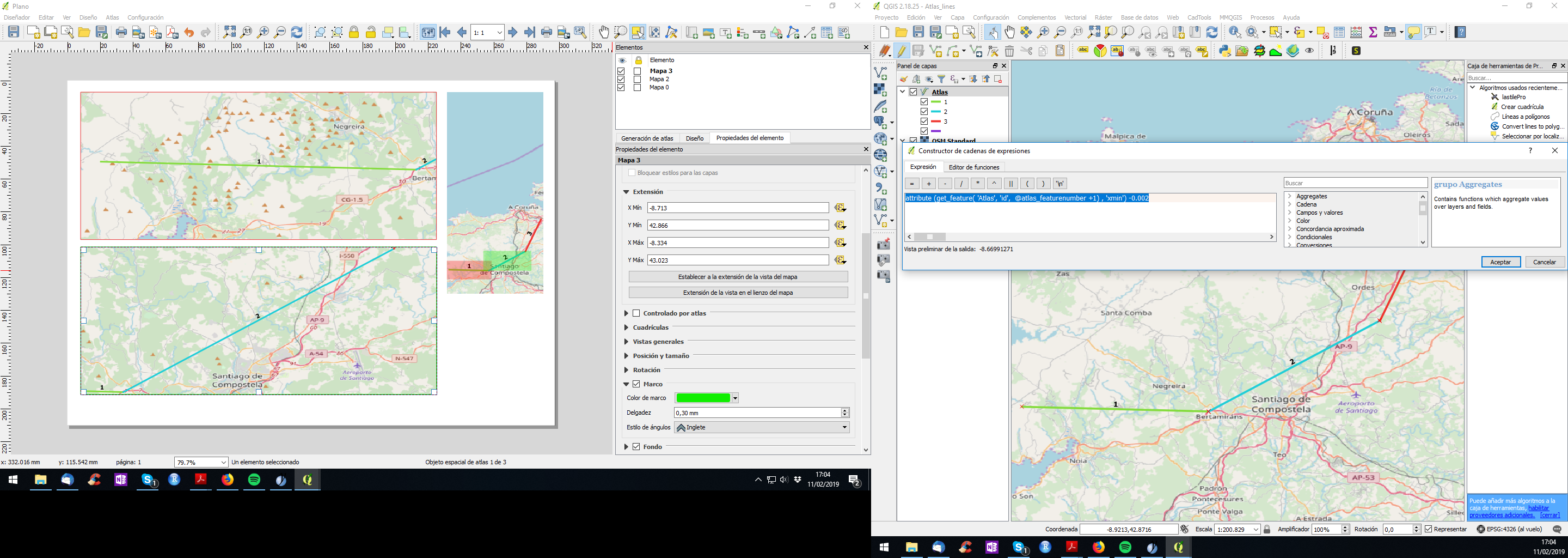Refresh the composer view
This screenshot has height=558, width=1568.
click(297, 32)
